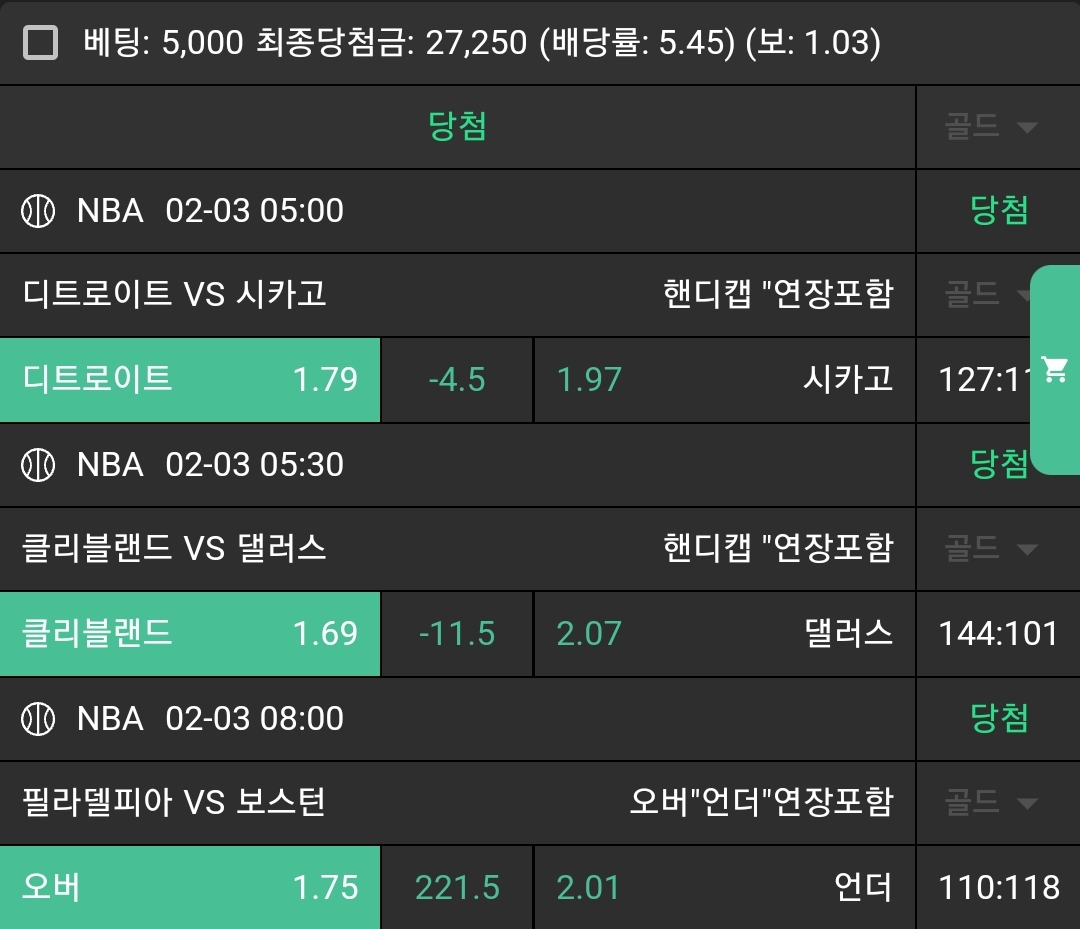Open 골드 dropdown in 클리블랜드 VS 댈러스 row

click(991, 548)
